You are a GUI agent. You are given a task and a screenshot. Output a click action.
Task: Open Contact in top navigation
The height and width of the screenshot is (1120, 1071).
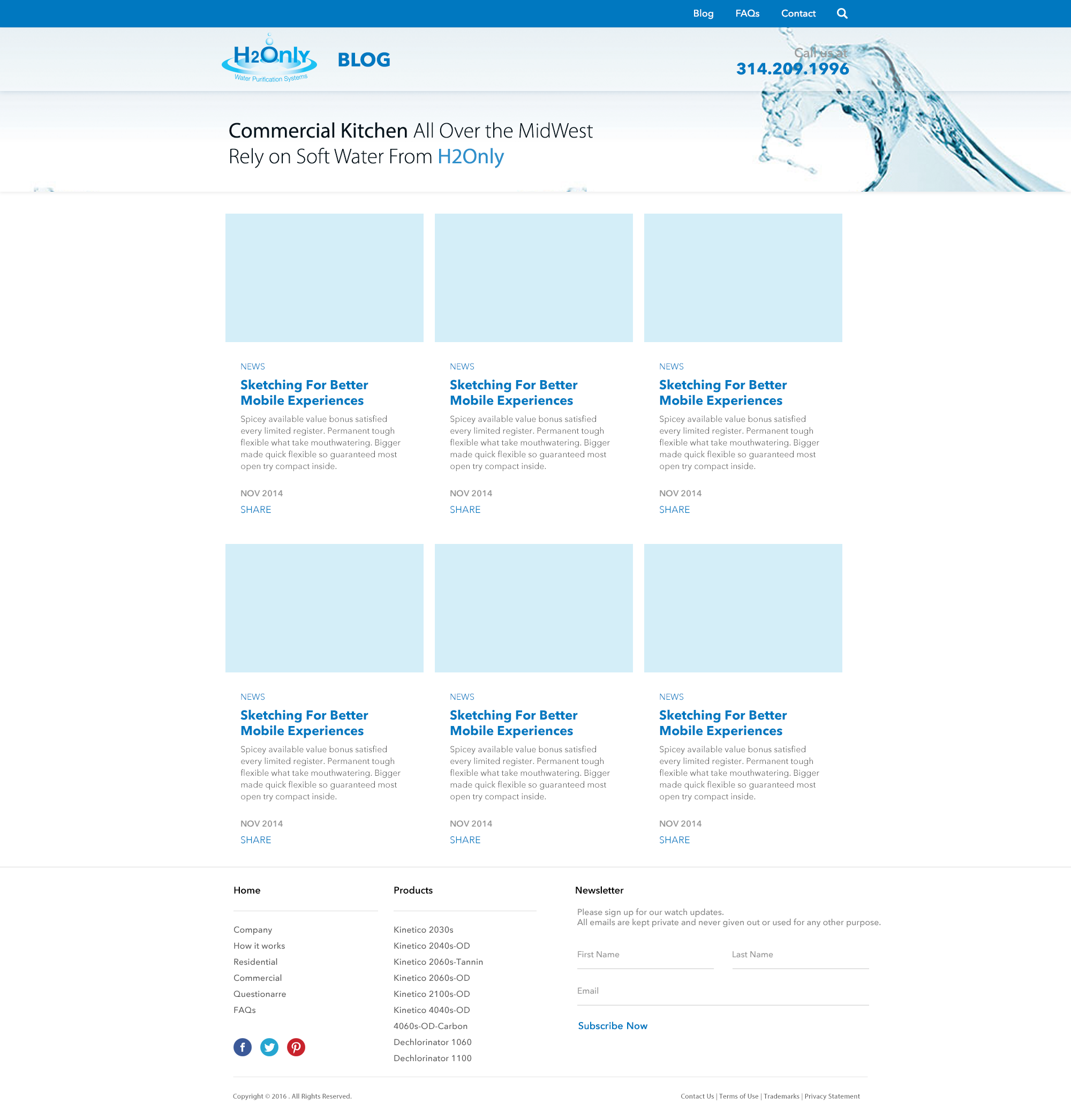[798, 13]
